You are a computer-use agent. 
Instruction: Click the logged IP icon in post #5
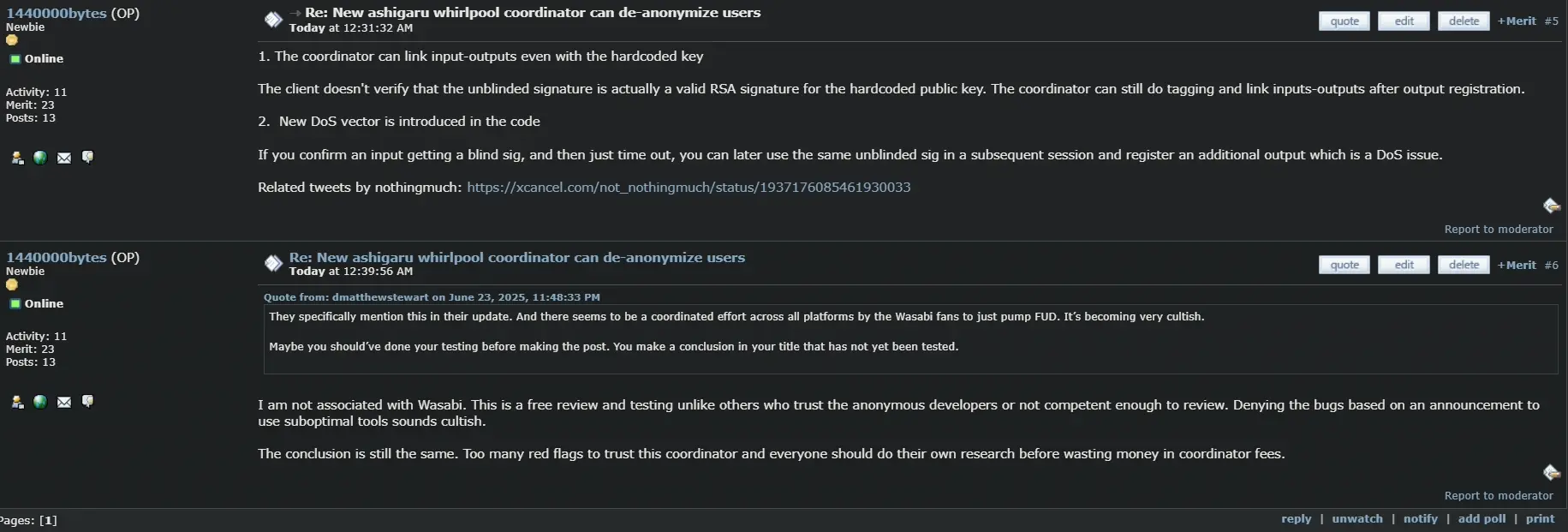click(1551, 206)
